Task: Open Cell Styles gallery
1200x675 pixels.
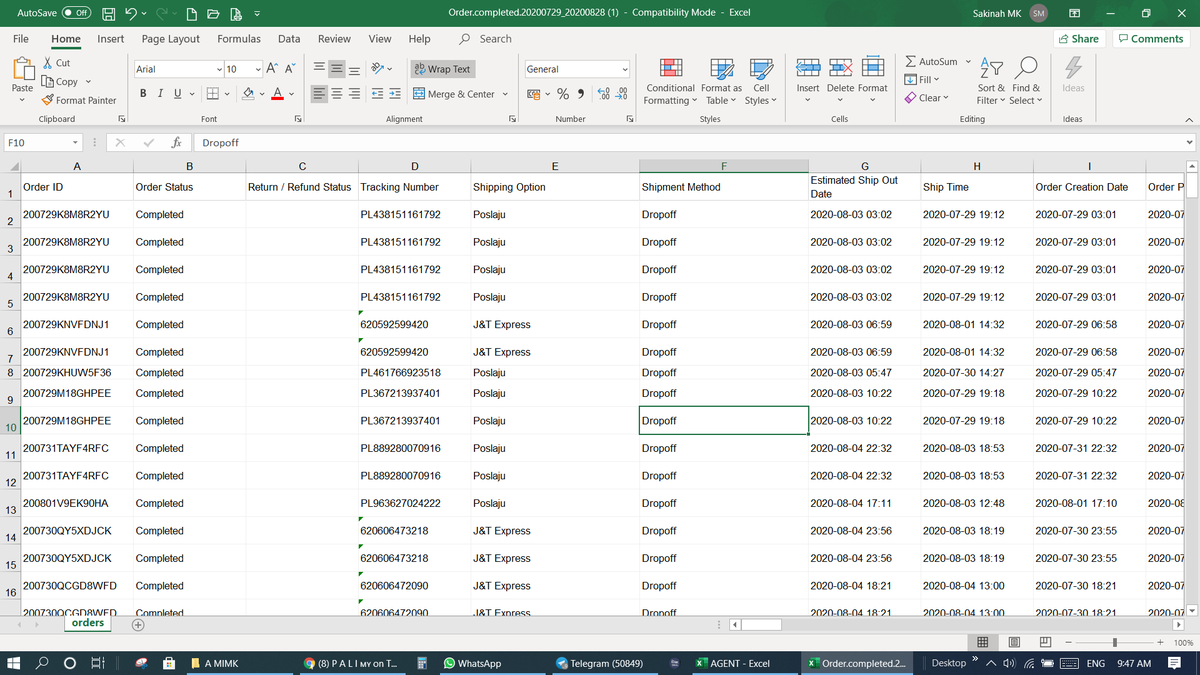Action: (760, 81)
